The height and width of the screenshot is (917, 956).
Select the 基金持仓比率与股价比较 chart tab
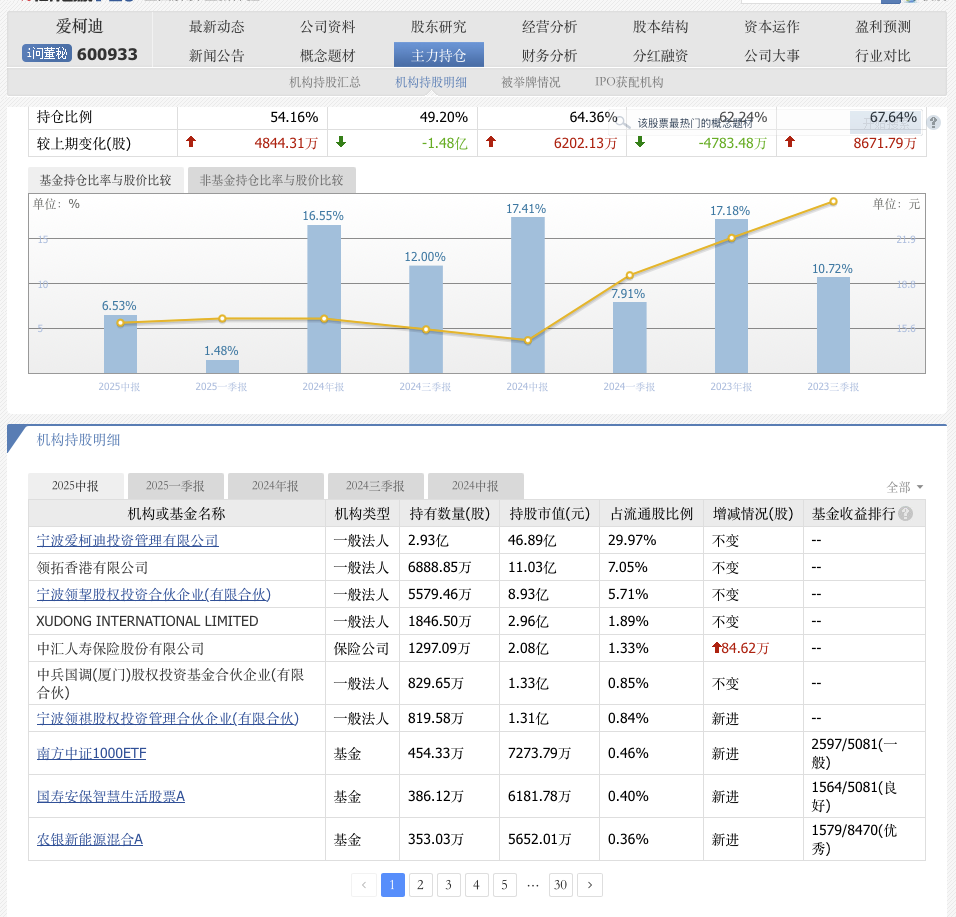point(105,180)
